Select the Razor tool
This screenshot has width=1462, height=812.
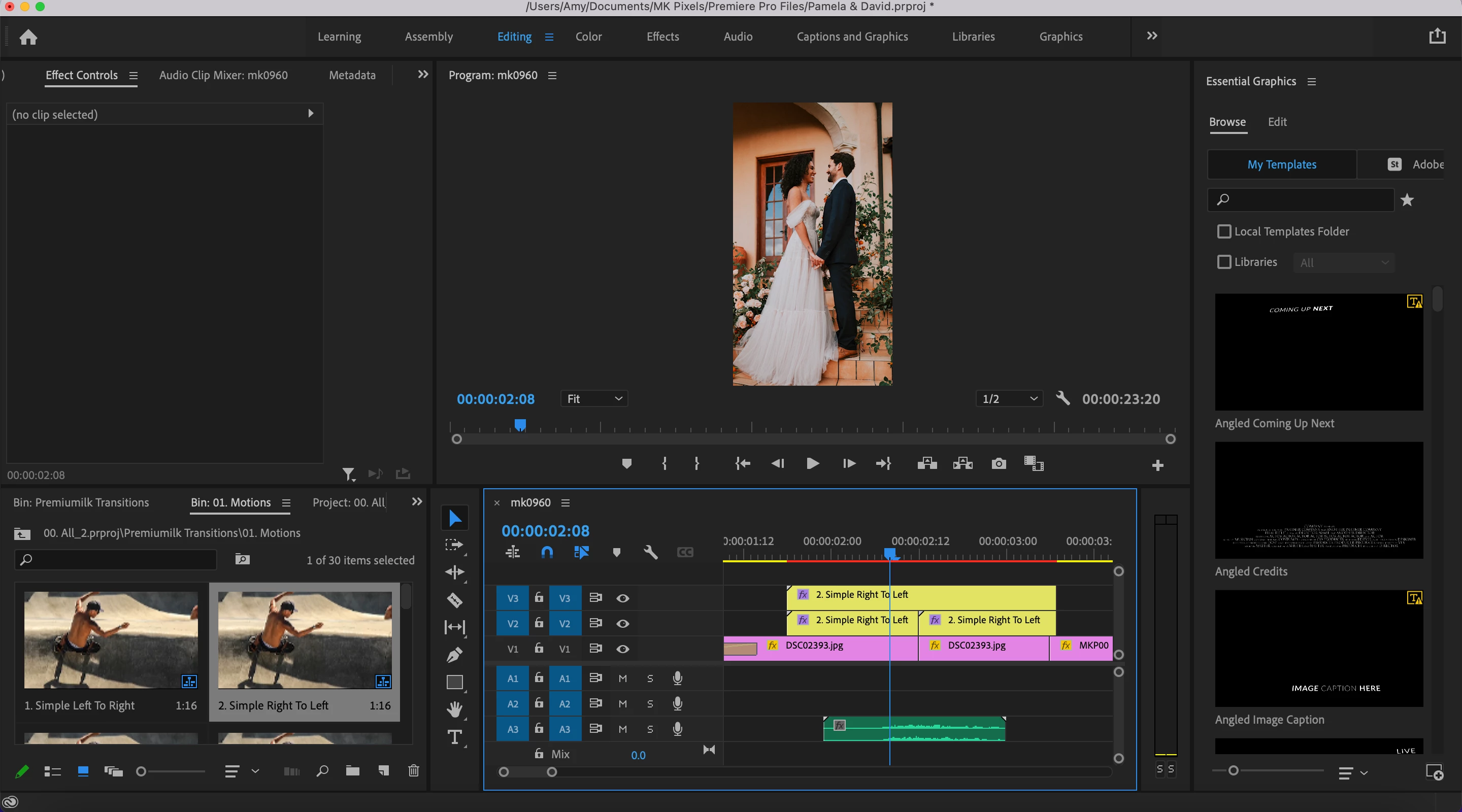pos(455,600)
